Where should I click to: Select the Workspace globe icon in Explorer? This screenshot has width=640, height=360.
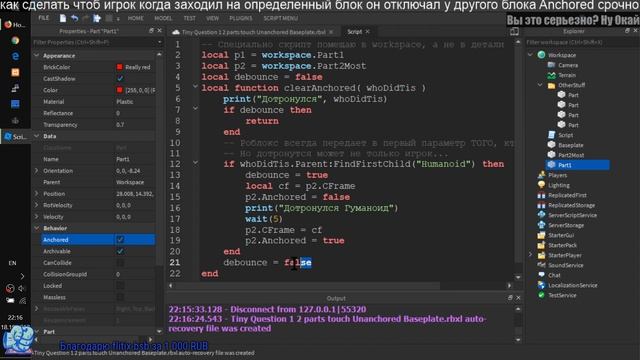[x=542, y=55]
